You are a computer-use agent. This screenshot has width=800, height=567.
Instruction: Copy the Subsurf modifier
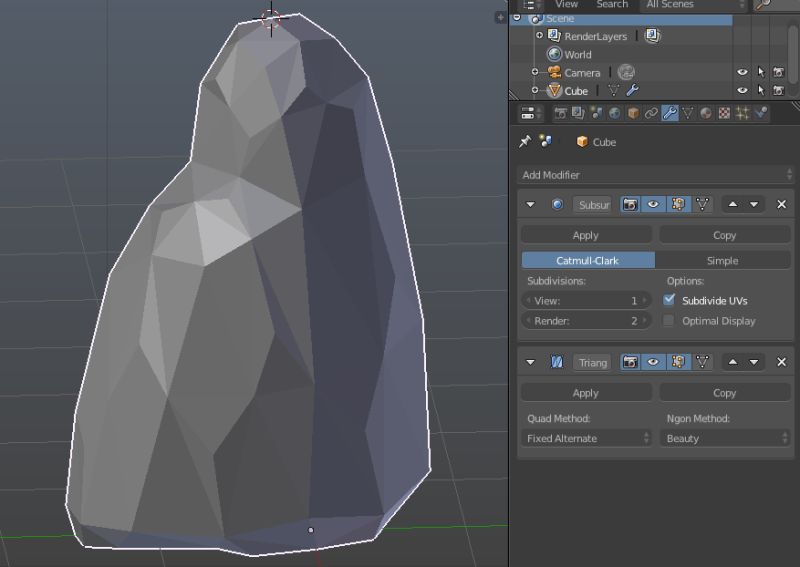pyautogui.click(x=724, y=235)
